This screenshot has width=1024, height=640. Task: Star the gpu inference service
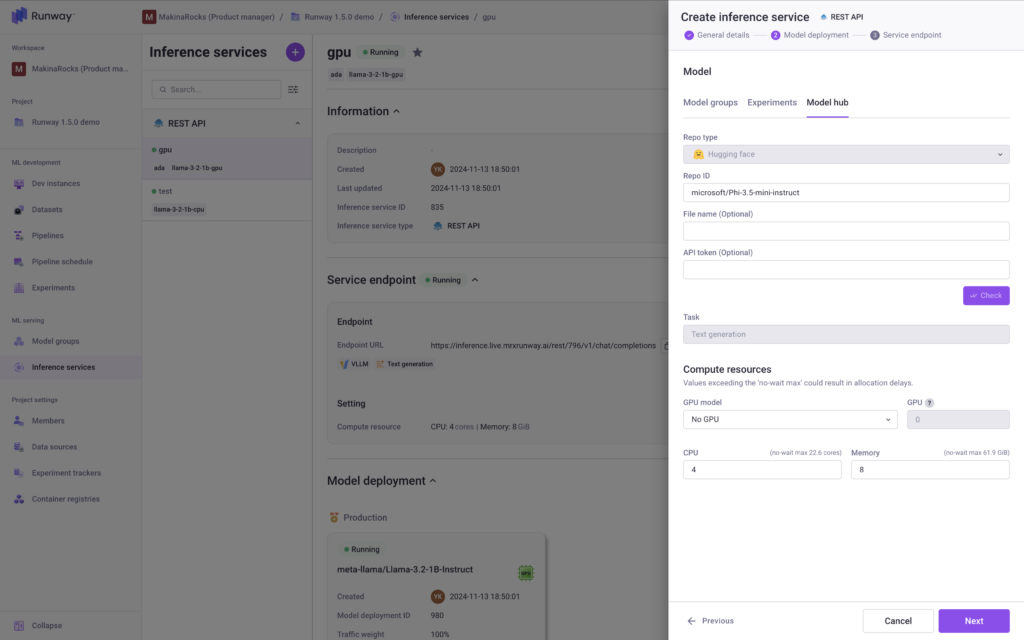(417, 52)
